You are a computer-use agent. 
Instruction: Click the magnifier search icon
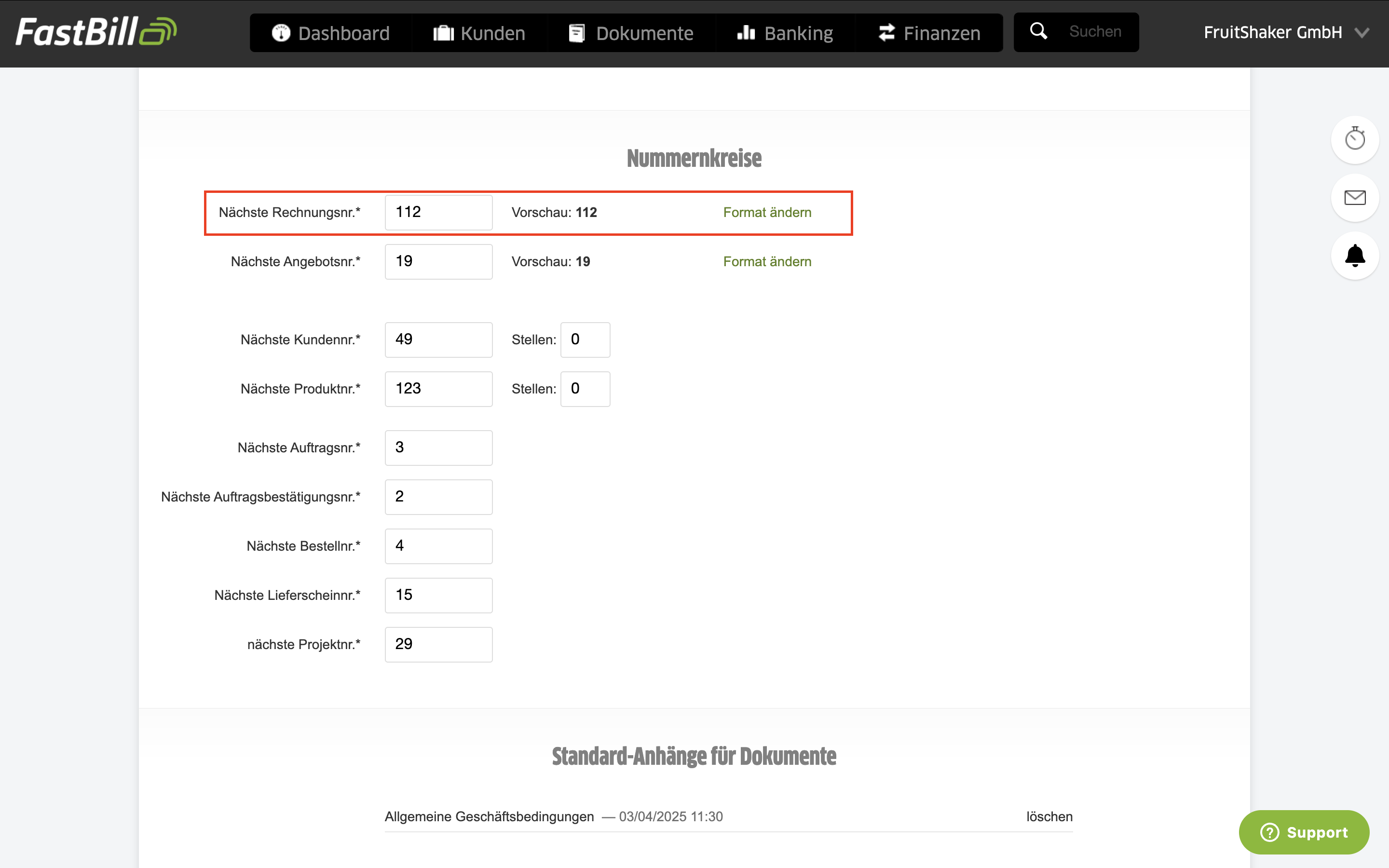pos(1038,31)
